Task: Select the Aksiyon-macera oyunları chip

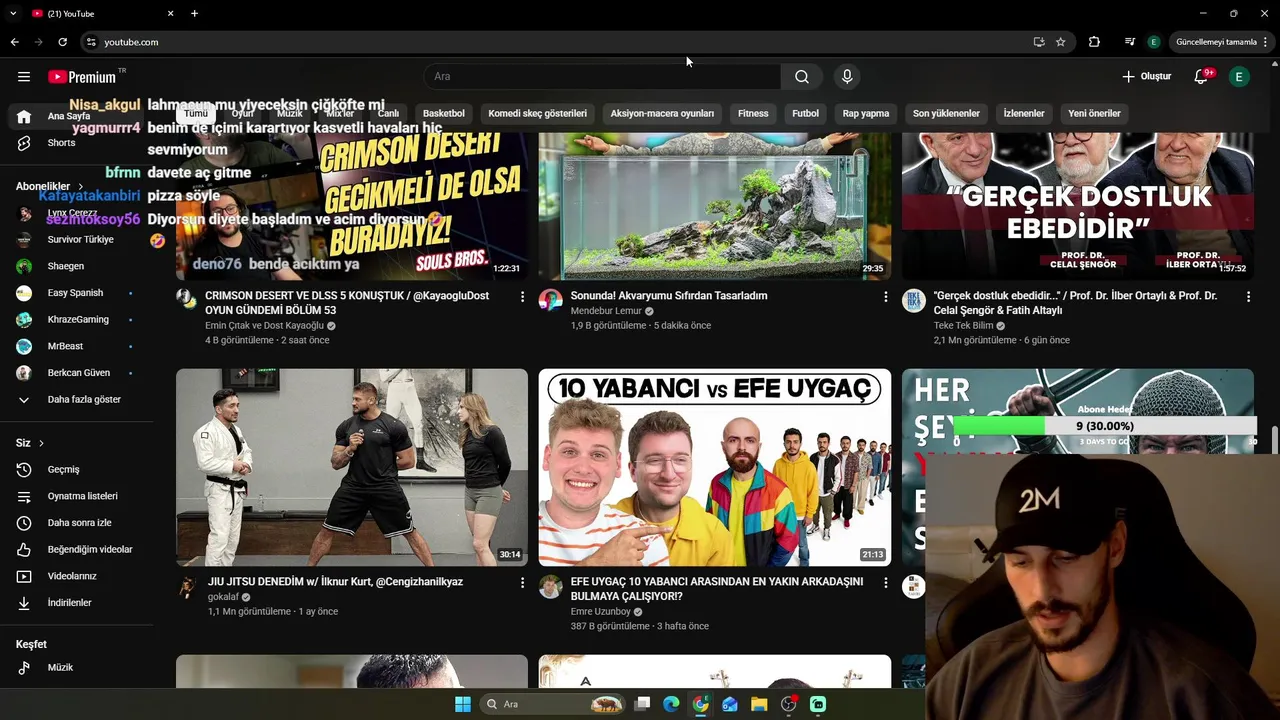Action: point(662,114)
